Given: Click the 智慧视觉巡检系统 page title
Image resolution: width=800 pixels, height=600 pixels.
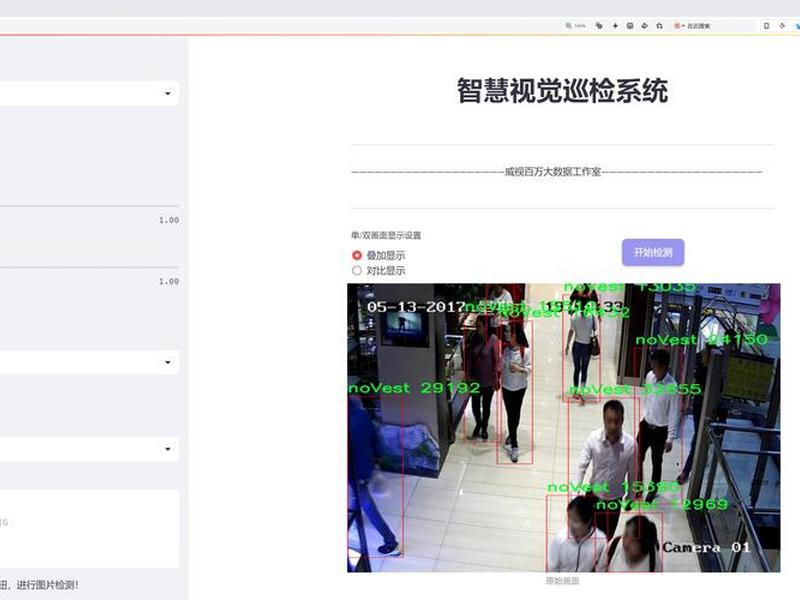Looking at the screenshot, I should pyautogui.click(x=562, y=91).
